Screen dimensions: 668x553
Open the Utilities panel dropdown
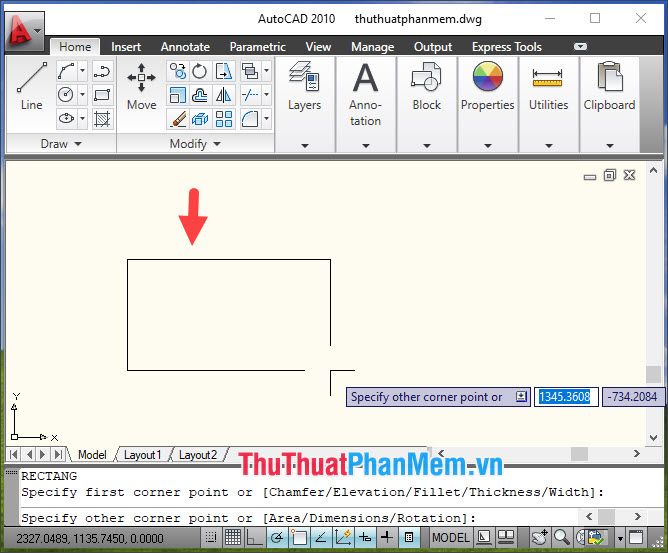(x=549, y=146)
